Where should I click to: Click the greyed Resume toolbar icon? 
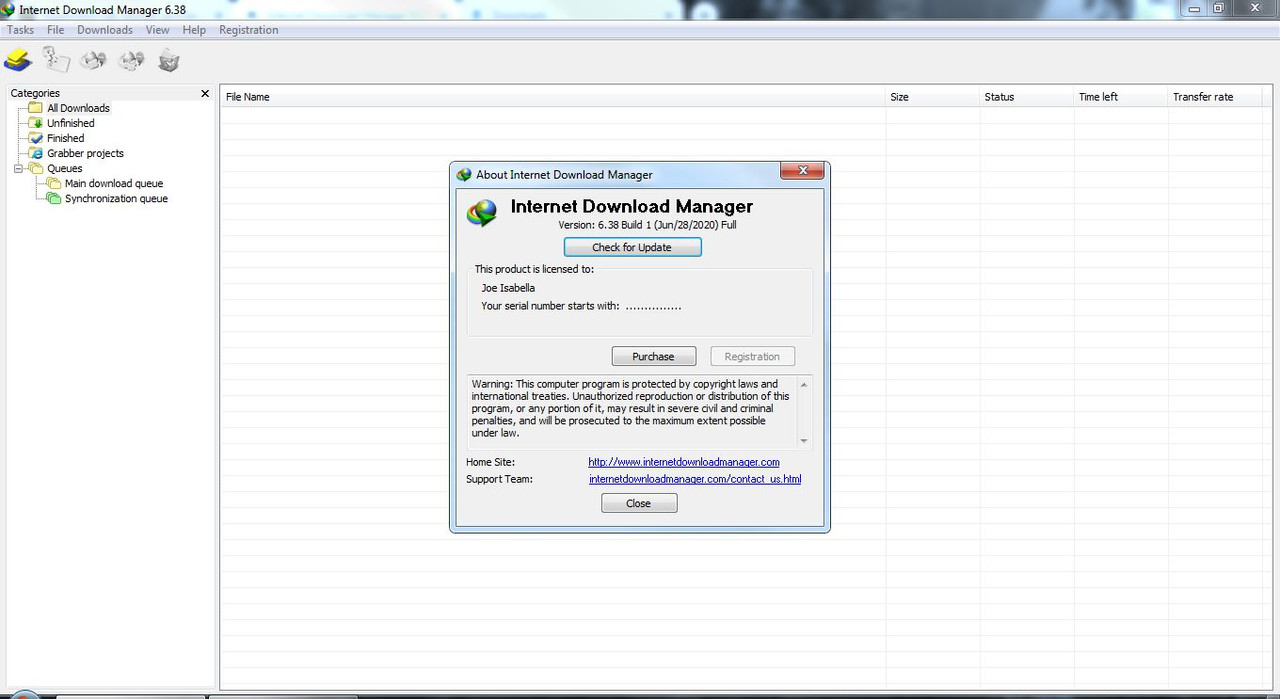[56, 61]
